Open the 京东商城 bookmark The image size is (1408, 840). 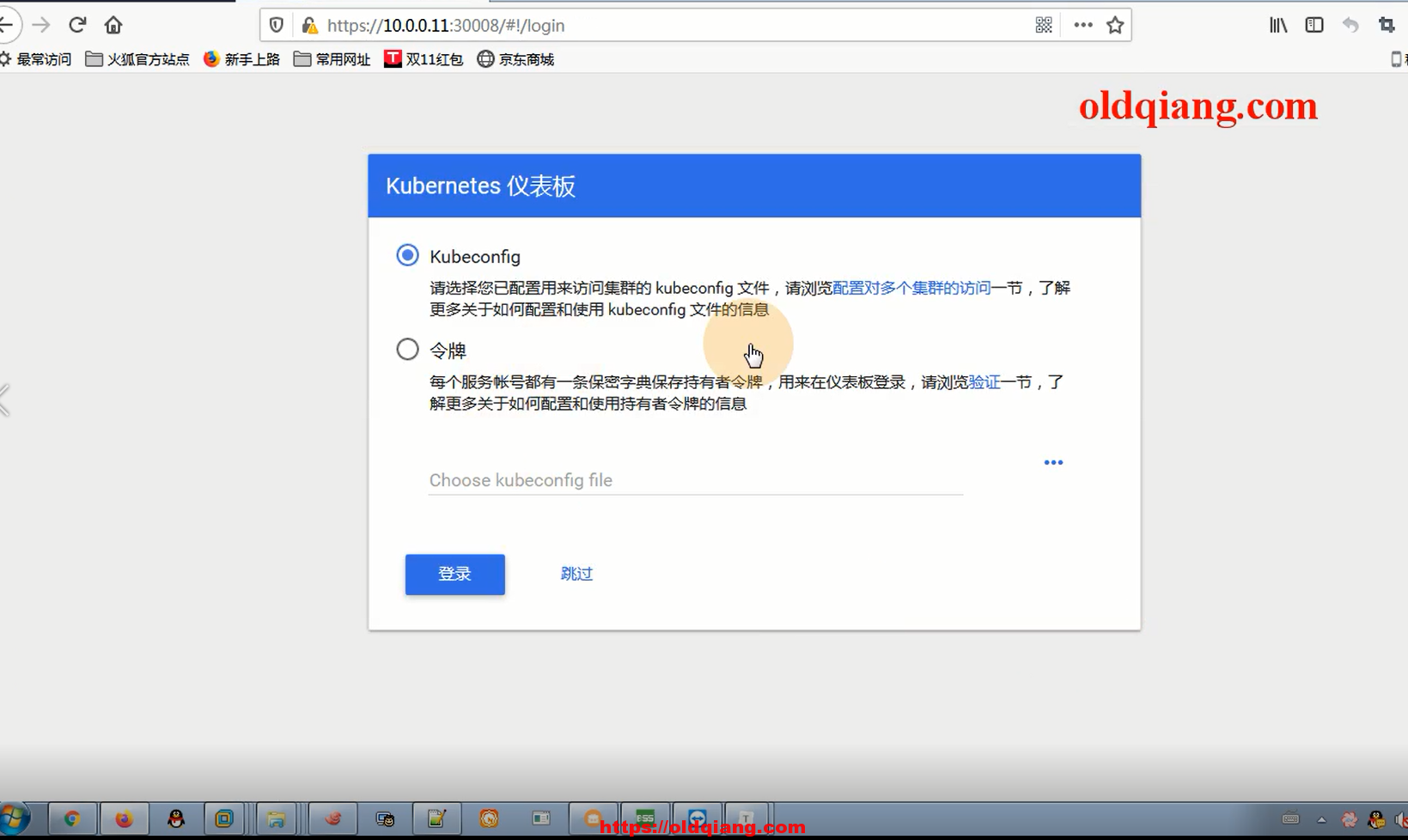click(x=515, y=59)
